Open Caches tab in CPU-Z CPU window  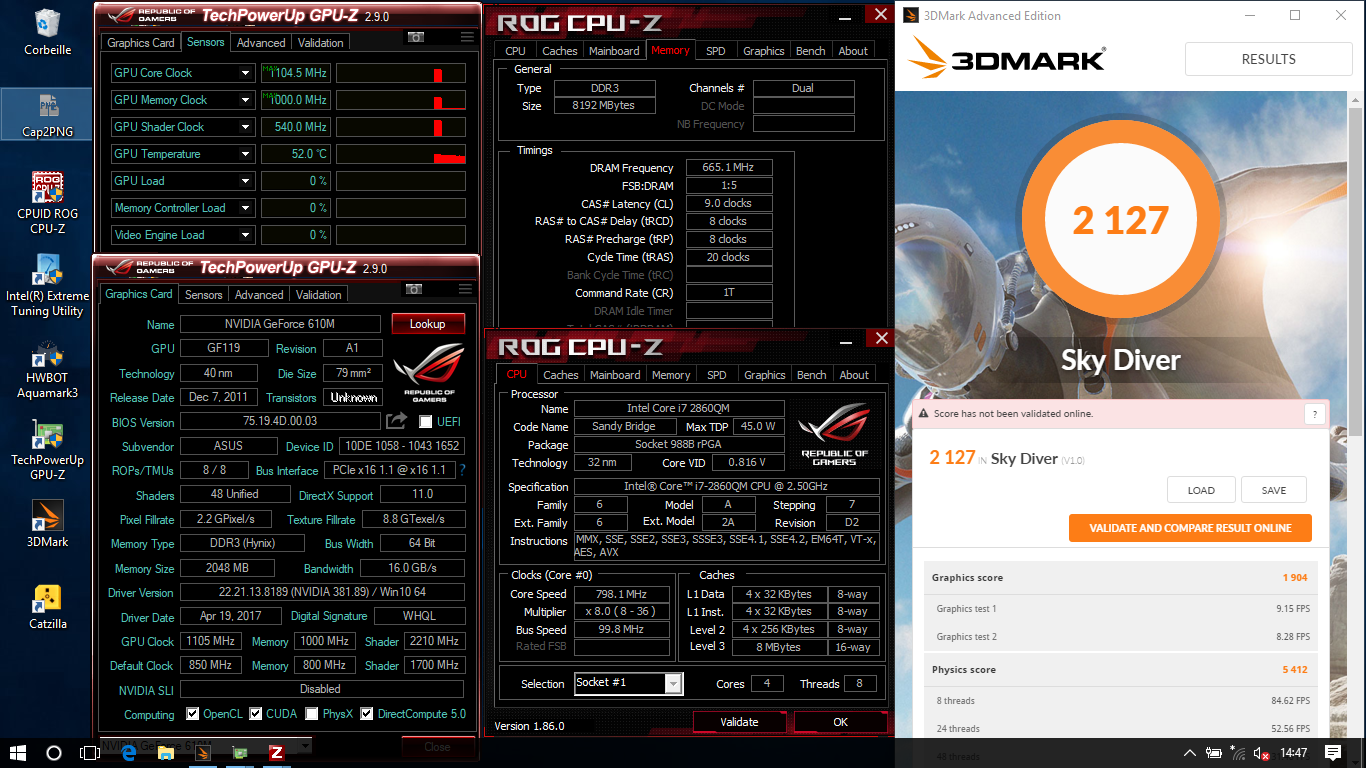coord(561,375)
